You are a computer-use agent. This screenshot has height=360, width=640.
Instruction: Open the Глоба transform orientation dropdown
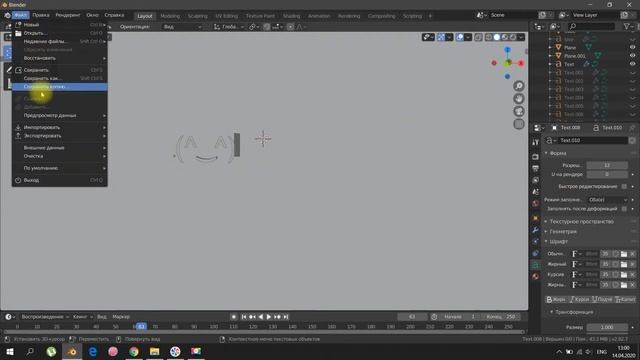pos(229,27)
